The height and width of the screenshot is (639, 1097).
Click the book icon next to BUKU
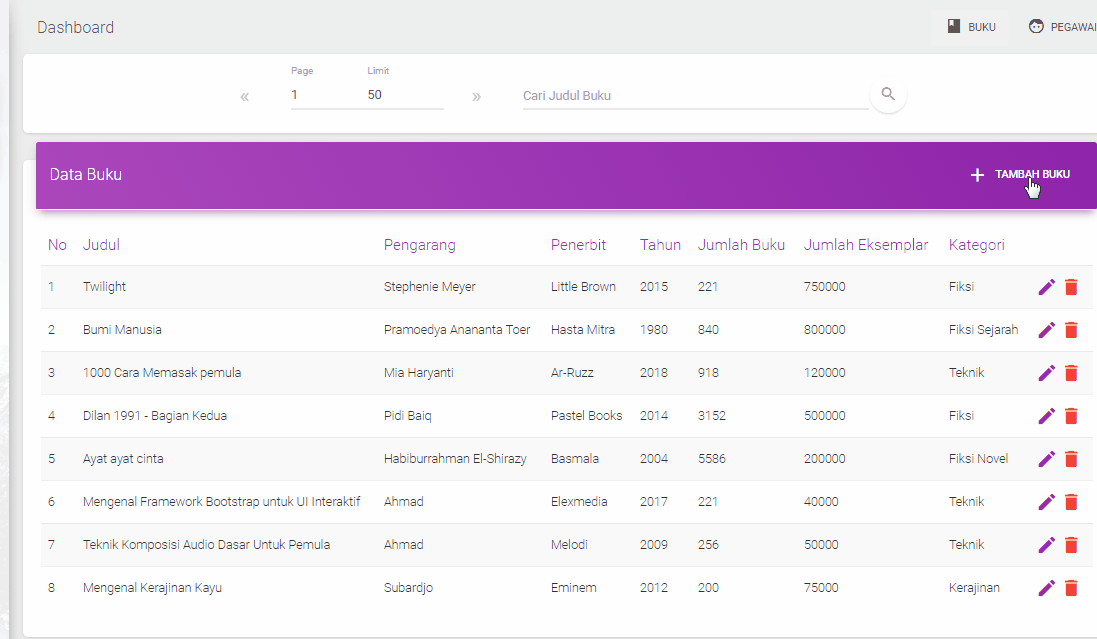(x=953, y=26)
